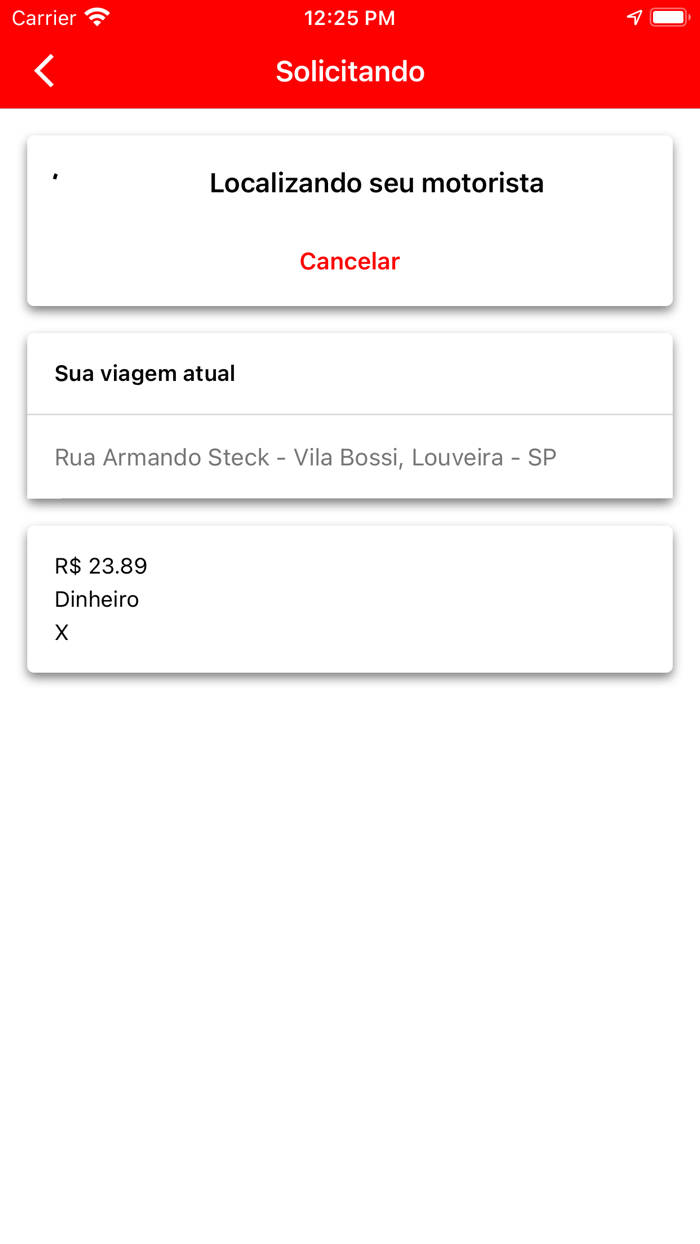Tap the 12:25 PM clock in the status bar

349,17
